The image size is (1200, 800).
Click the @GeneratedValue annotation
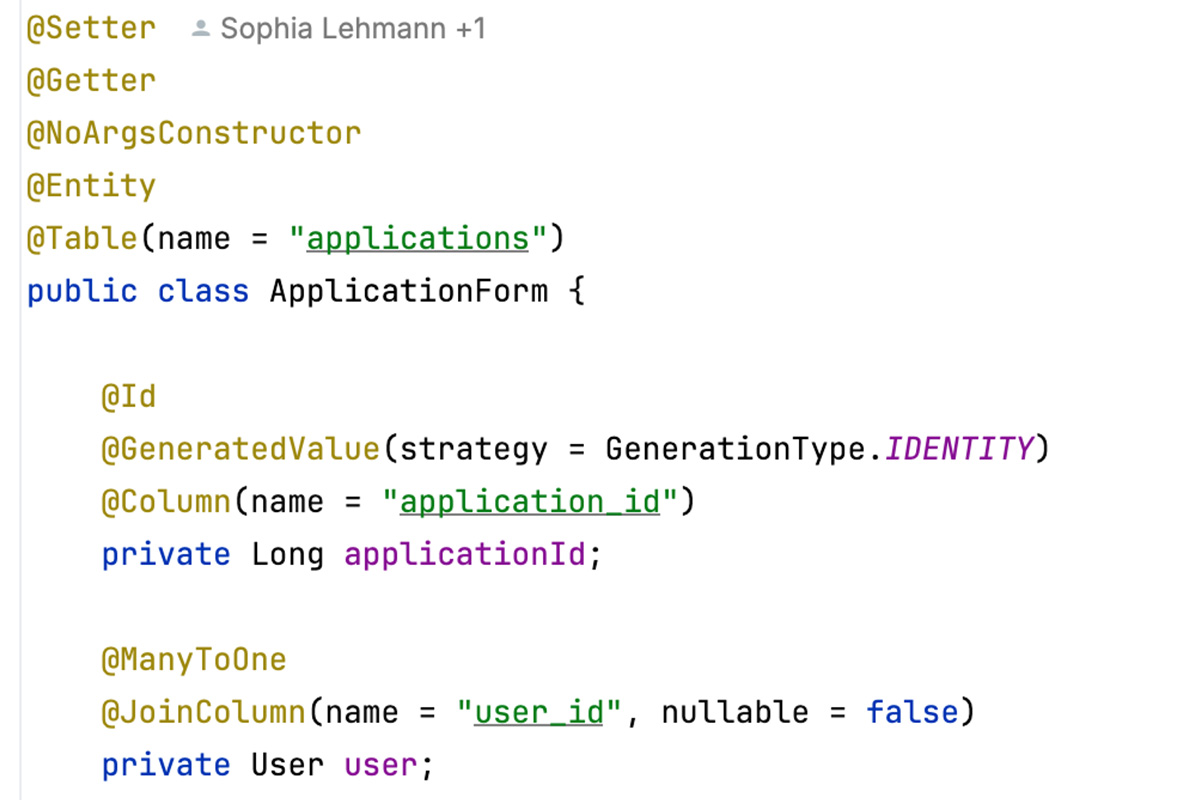pyautogui.click(x=240, y=449)
